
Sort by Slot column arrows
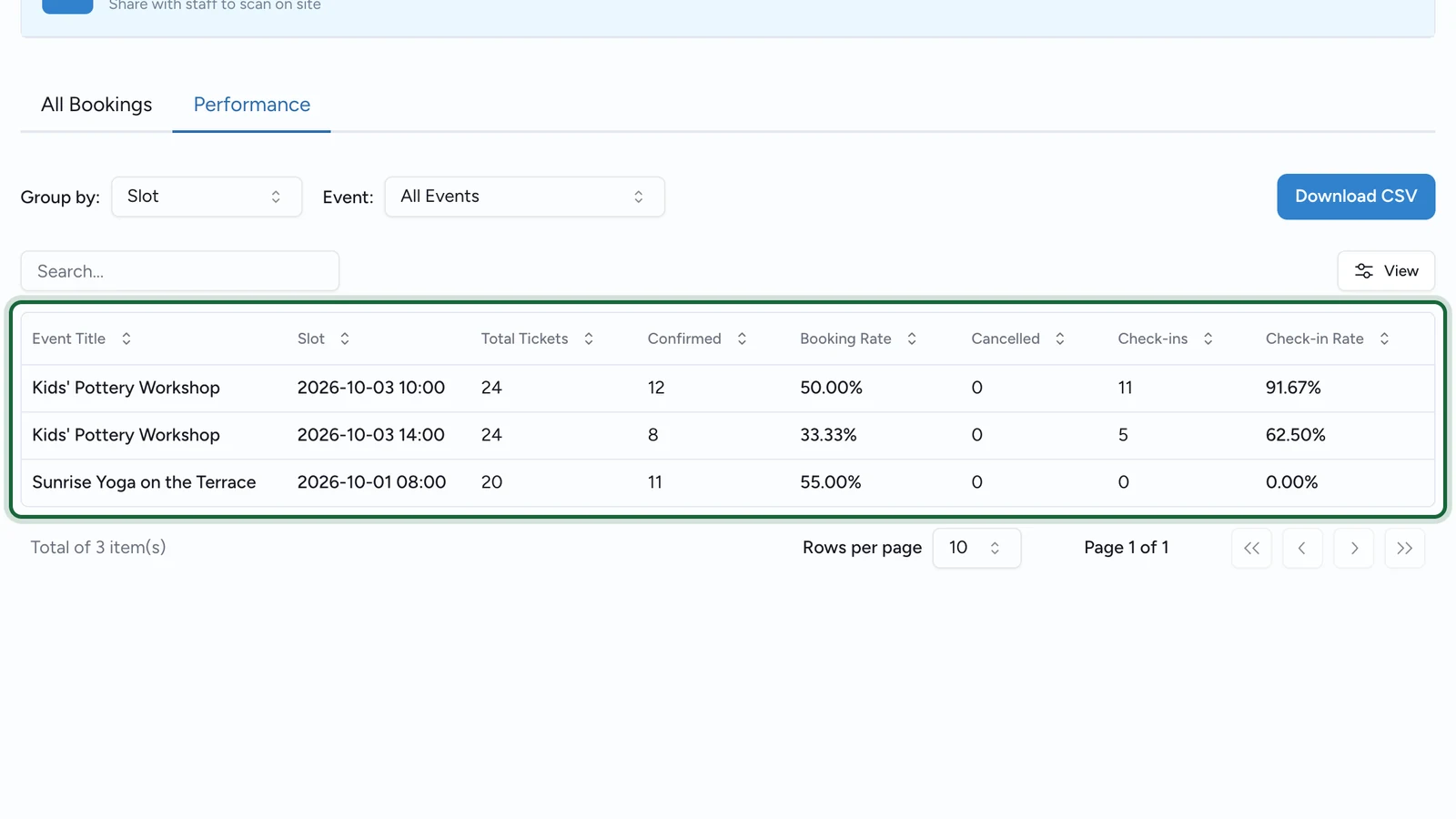coord(345,339)
